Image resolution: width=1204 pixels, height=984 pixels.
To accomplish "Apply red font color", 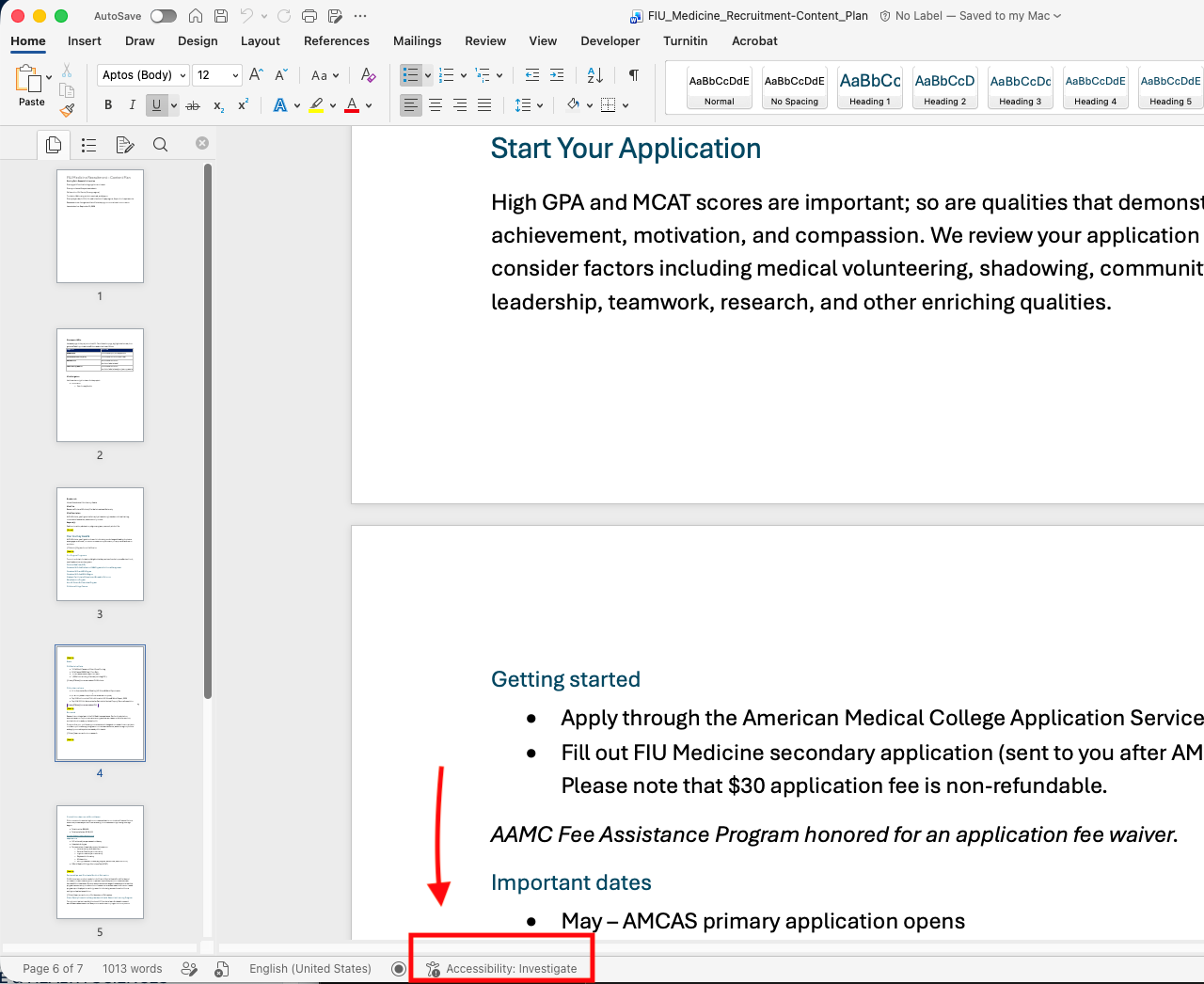I will point(352,105).
